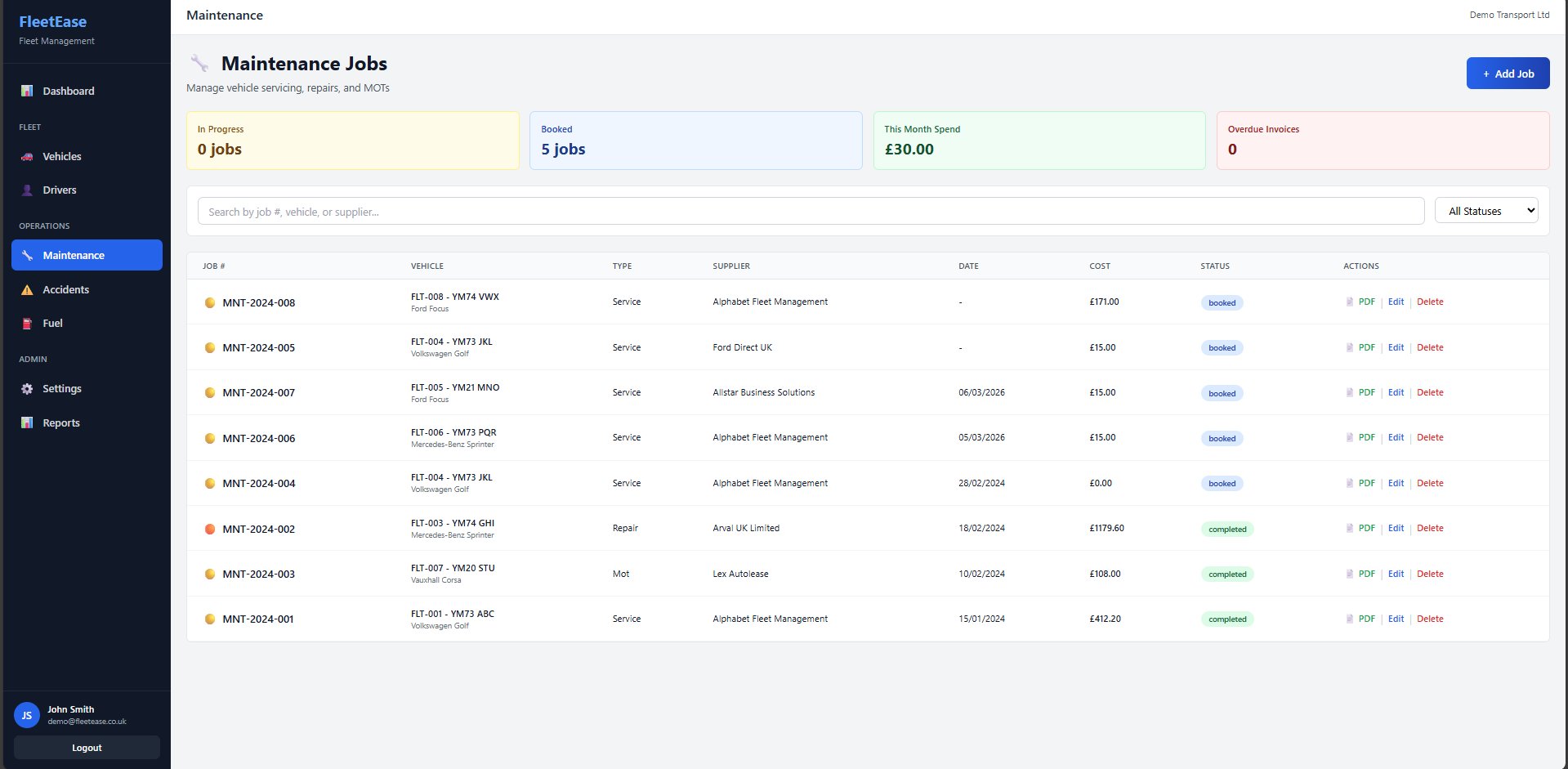The width and height of the screenshot is (1568, 769).
Task: Edit the MNT-2024-007 maintenance job
Action: coord(1396,392)
